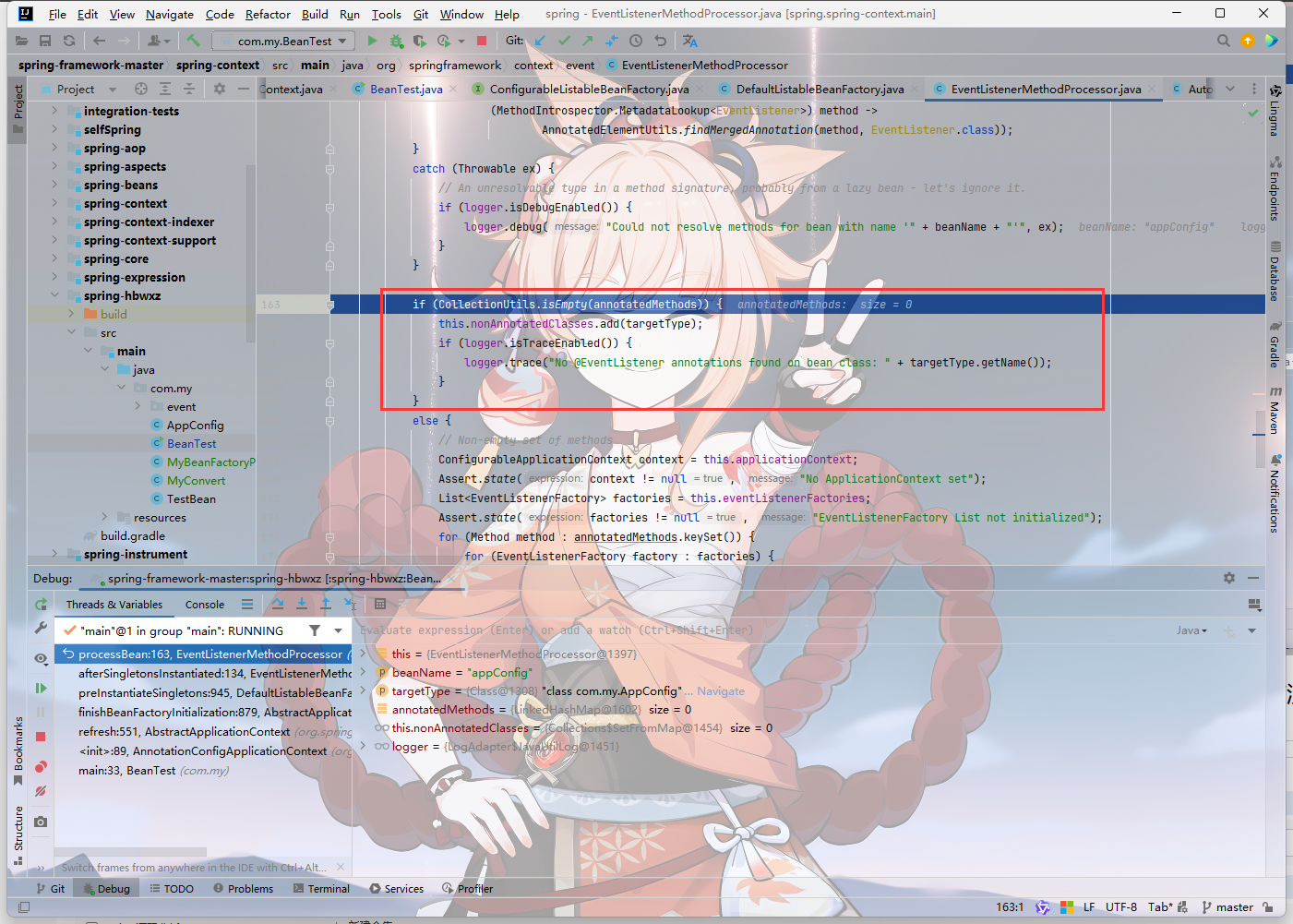Expand the targetType variable node
Screen dimensions: 1293x924
pyautogui.click(x=363, y=690)
